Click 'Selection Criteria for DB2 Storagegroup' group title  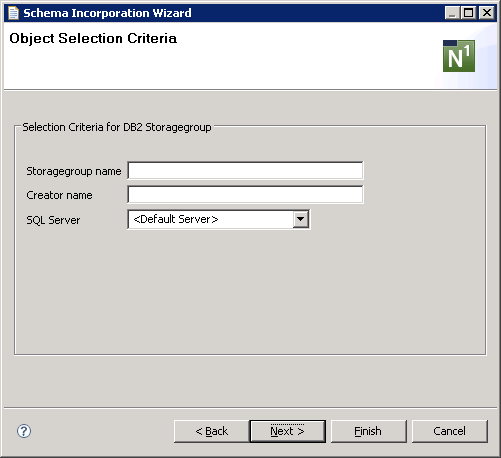tap(117, 127)
